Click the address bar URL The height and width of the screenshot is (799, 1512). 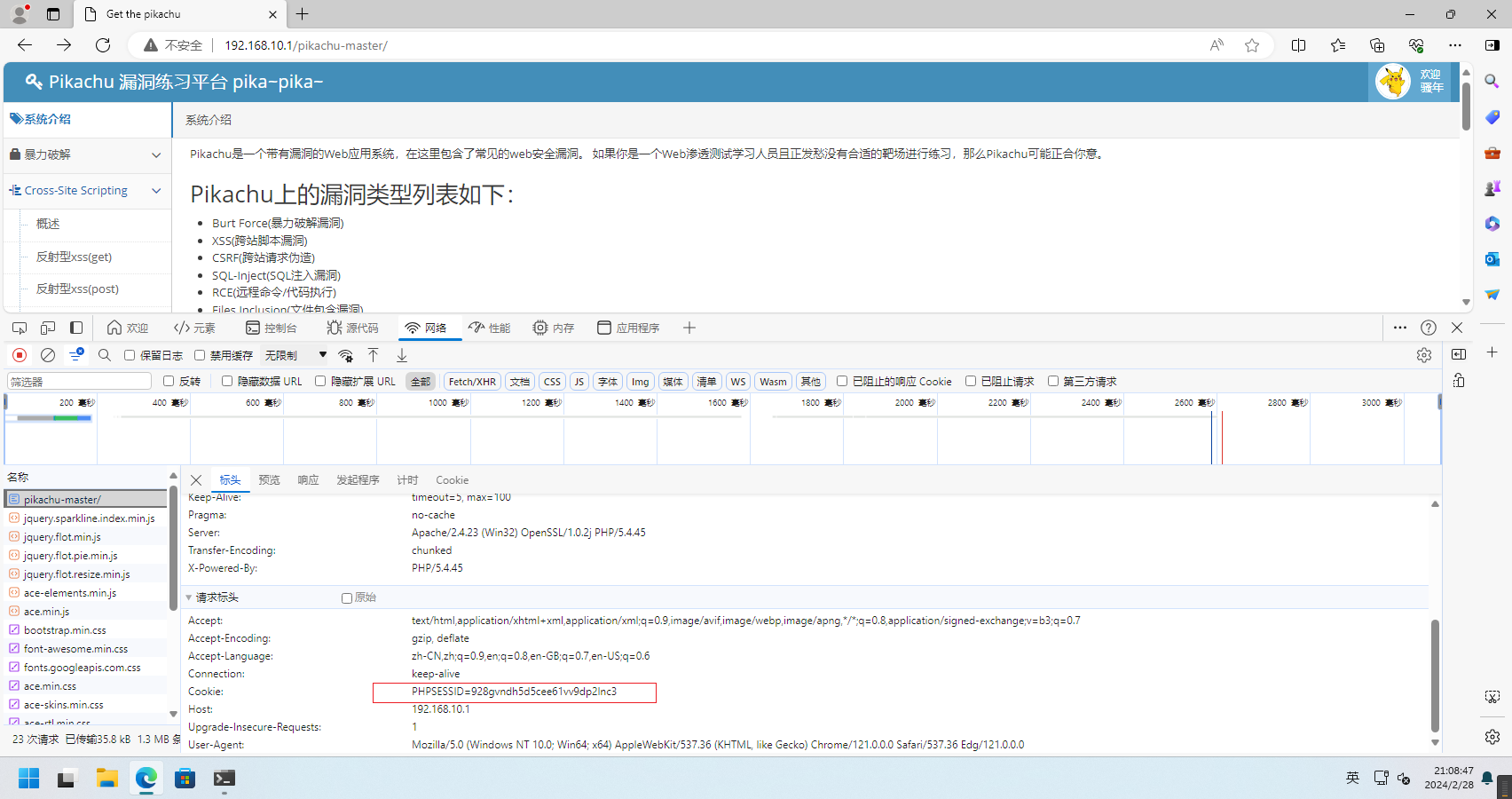pyautogui.click(x=306, y=45)
